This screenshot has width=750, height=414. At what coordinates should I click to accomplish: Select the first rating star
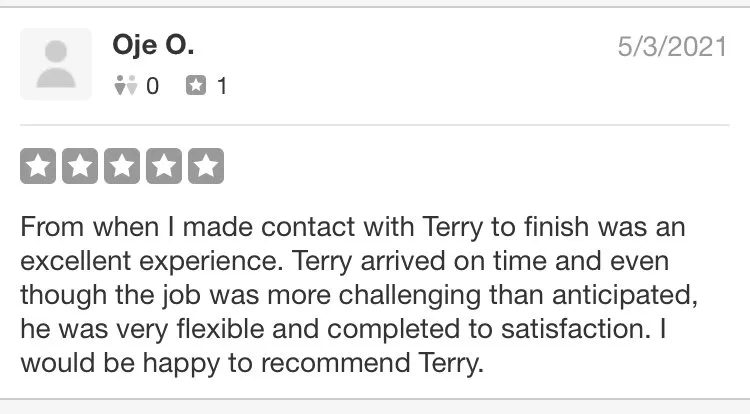point(38,166)
